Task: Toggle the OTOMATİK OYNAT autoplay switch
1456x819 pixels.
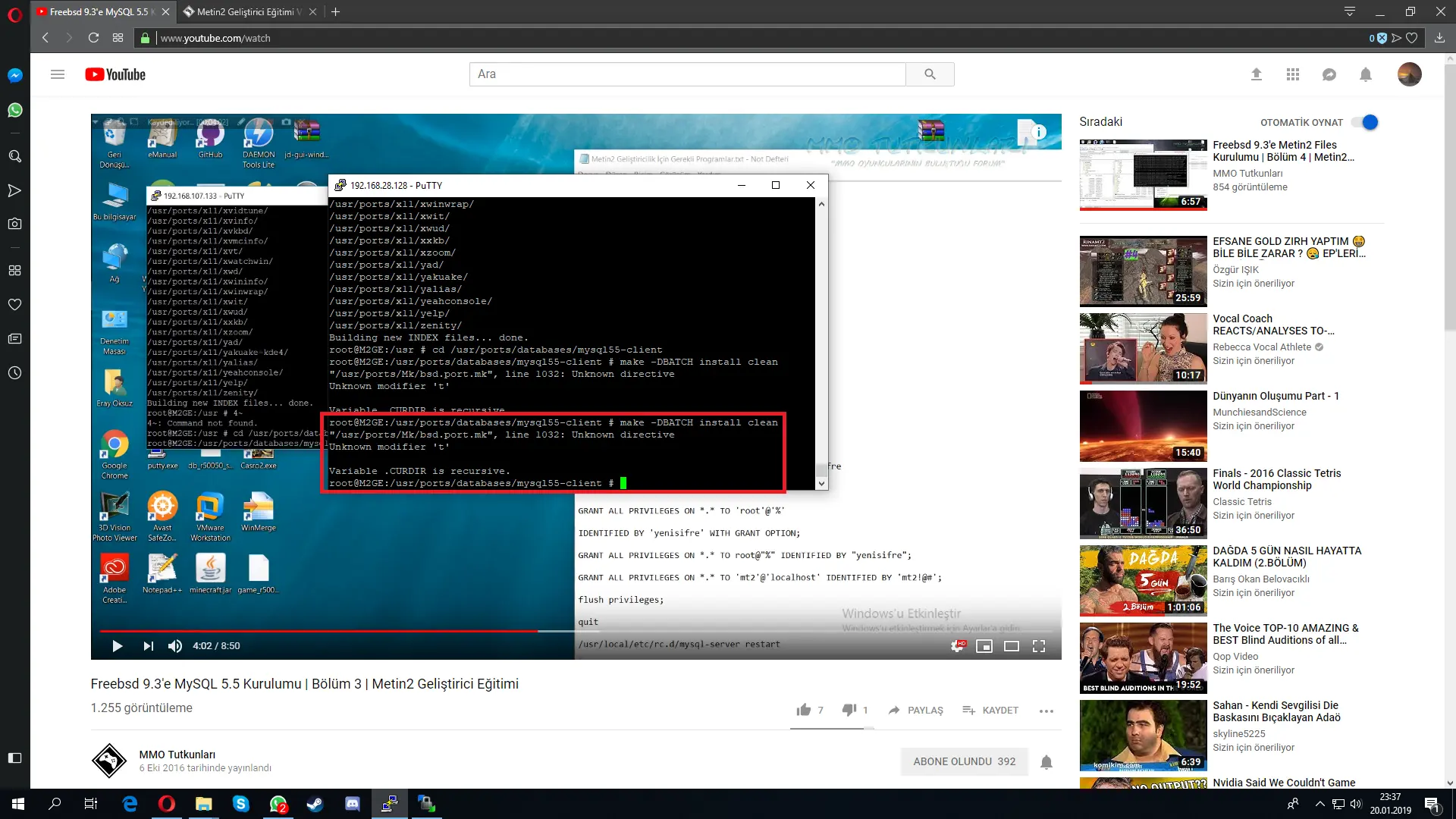Action: [1365, 122]
